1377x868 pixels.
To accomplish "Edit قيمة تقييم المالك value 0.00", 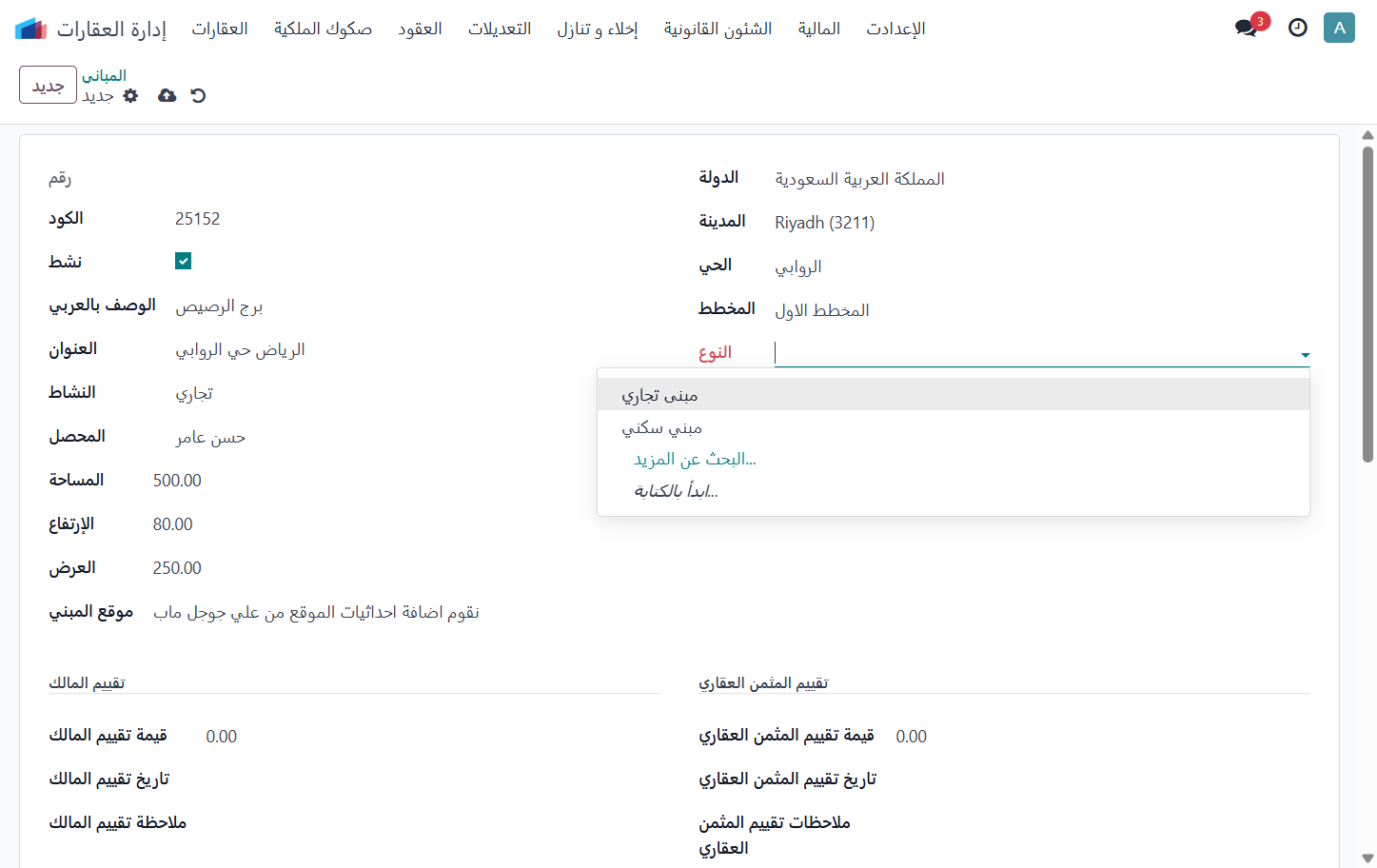I will [221, 737].
